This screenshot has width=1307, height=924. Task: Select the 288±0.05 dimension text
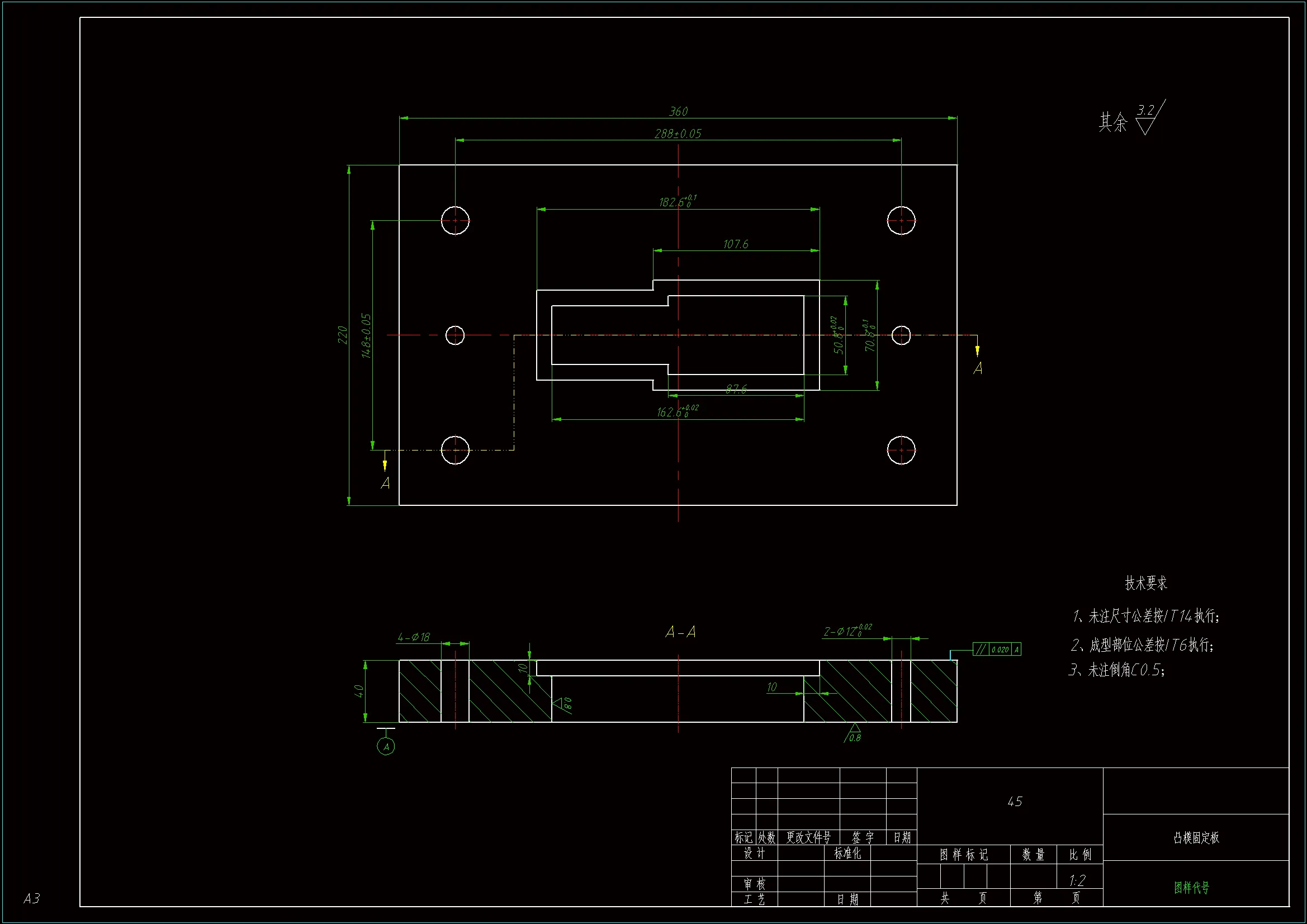[x=678, y=134]
